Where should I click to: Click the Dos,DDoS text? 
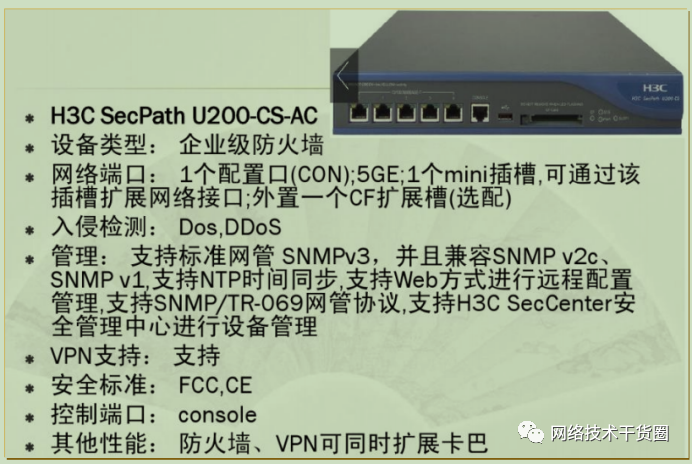(x=229, y=227)
